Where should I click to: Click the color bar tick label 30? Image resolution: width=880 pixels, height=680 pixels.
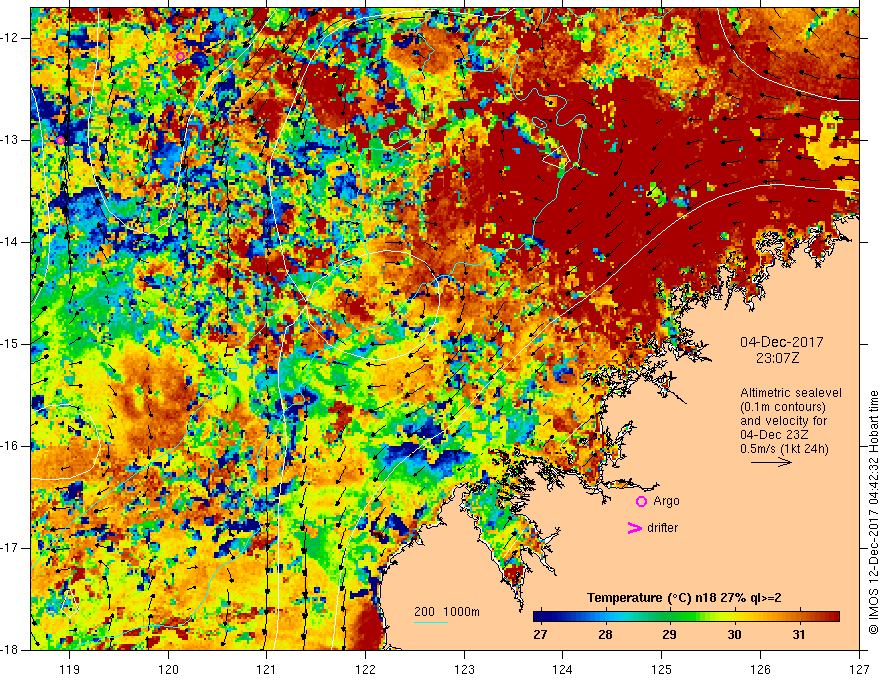734,635
